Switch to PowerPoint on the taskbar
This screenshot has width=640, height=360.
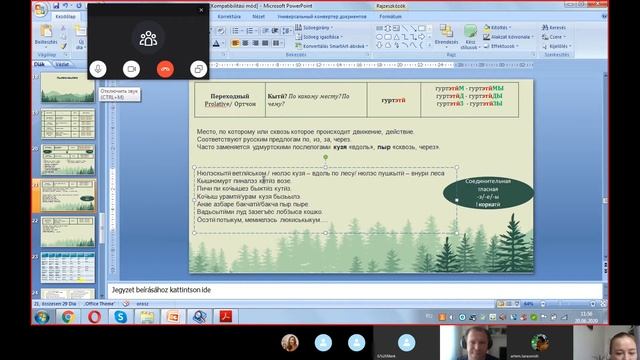point(173,317)
